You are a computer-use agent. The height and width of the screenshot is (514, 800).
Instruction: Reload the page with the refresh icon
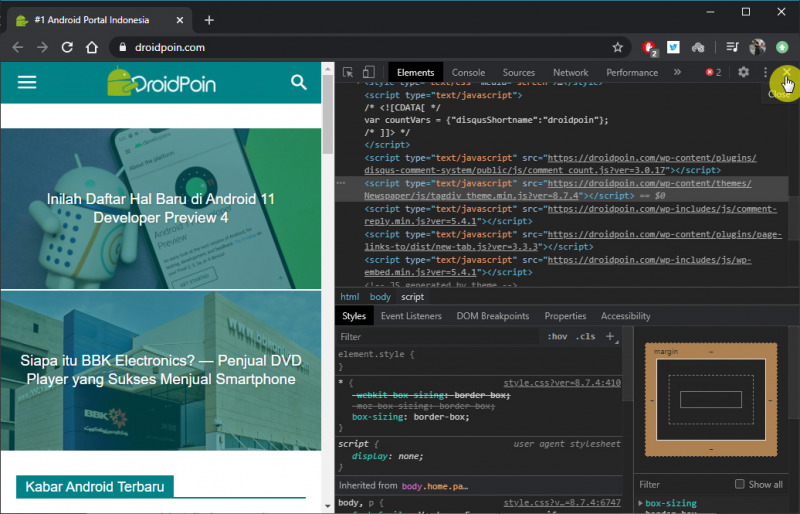[x=67, y=47]
